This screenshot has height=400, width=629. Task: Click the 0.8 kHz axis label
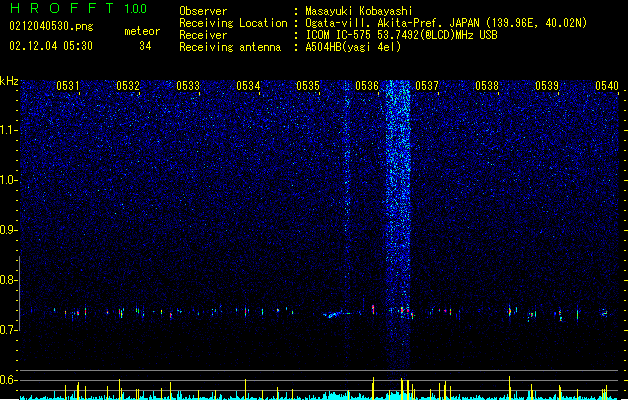click(9, 280)
